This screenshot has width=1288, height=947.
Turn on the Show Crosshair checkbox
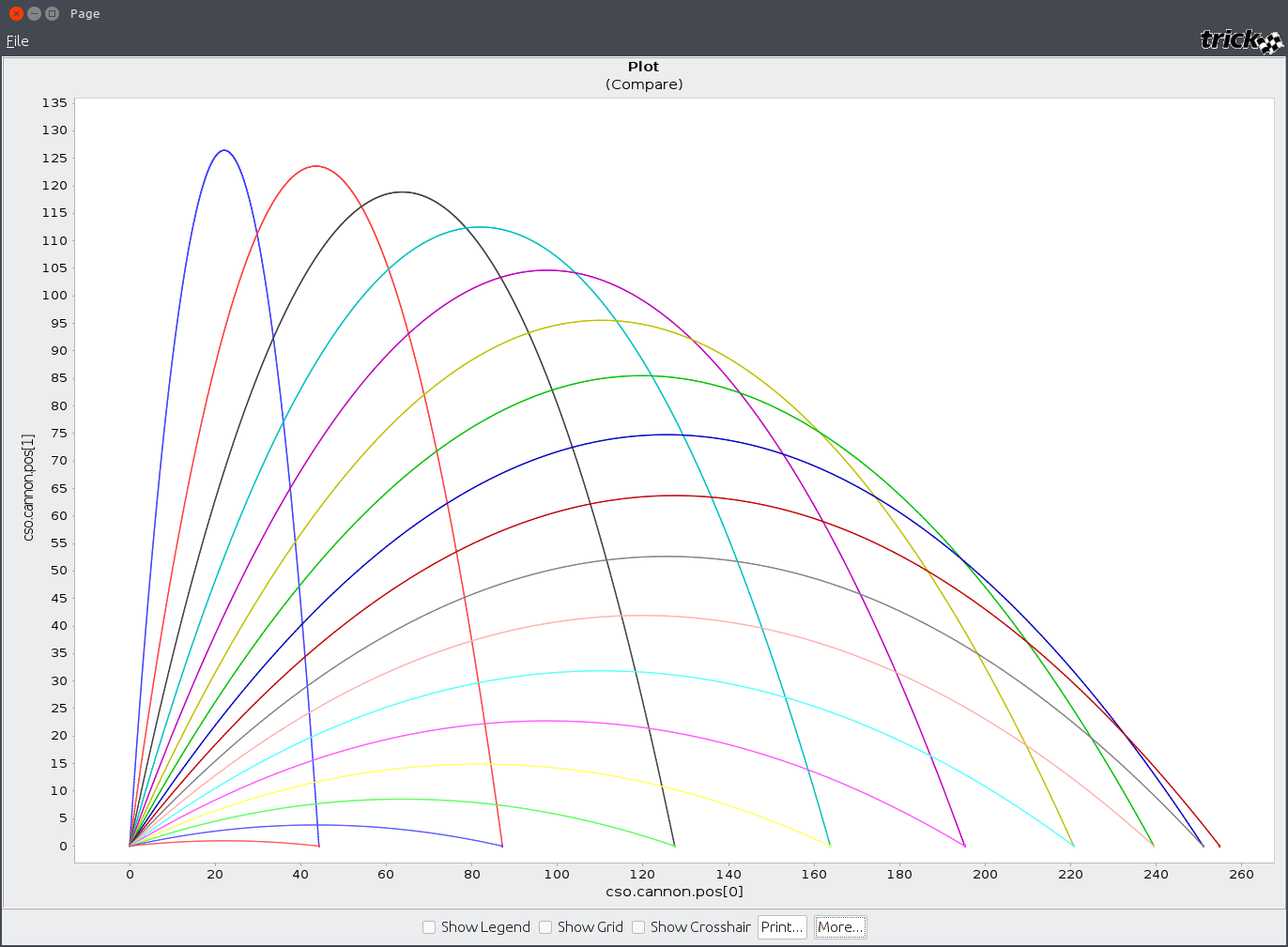pyautogui.click(x=638, y=927)
